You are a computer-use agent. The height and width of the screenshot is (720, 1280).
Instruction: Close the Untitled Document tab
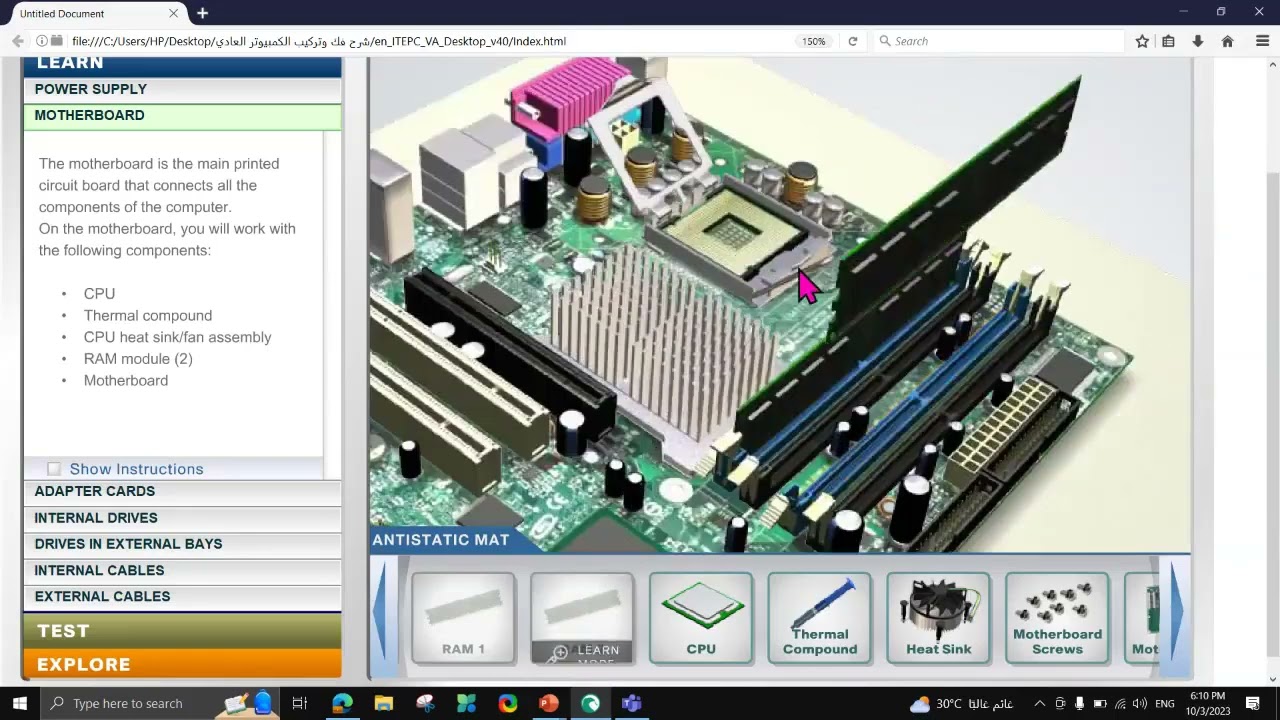coord(174,13)
